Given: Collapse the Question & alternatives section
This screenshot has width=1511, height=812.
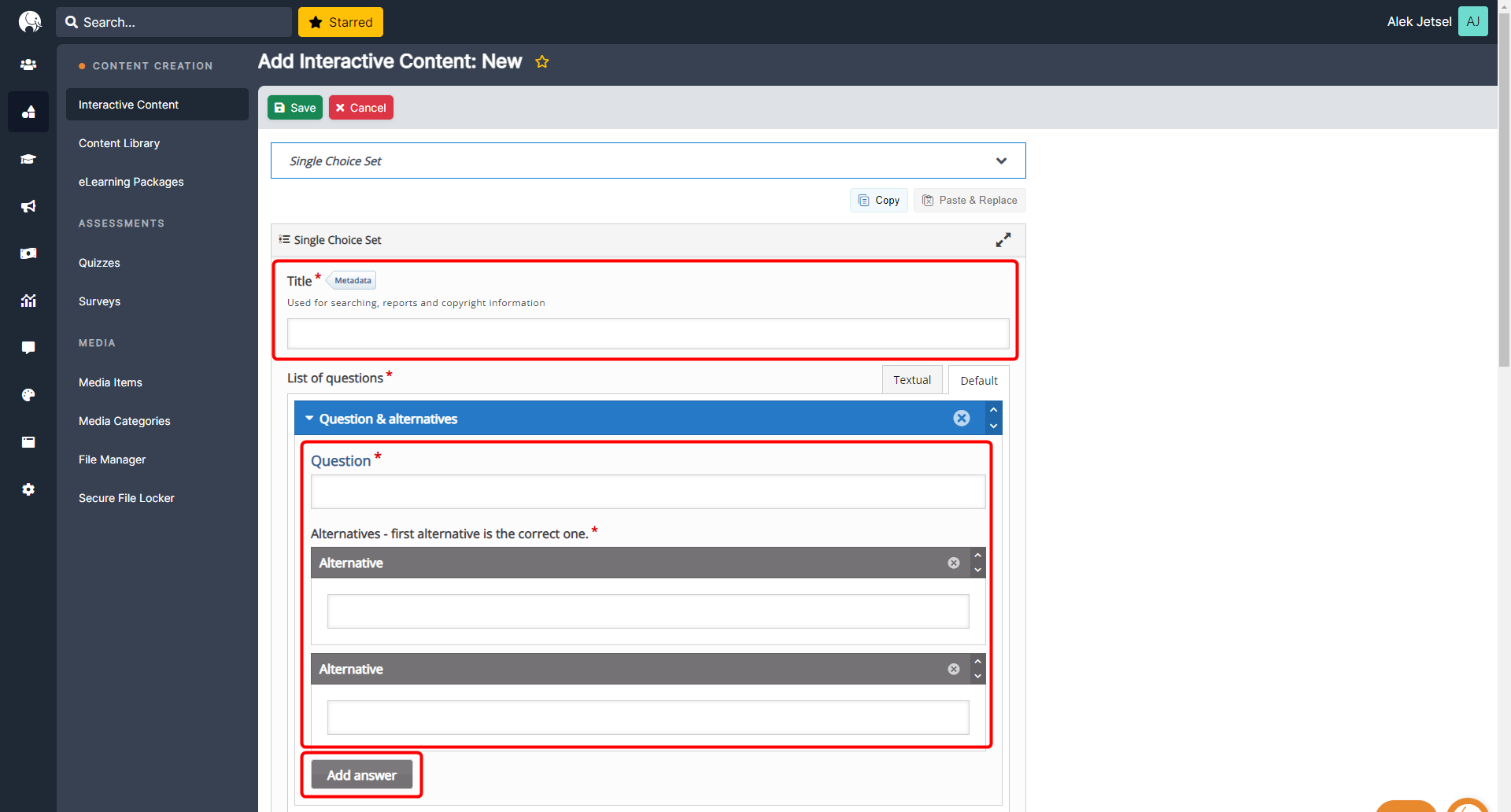Looking at the screenshot, I should pos(309,419).
